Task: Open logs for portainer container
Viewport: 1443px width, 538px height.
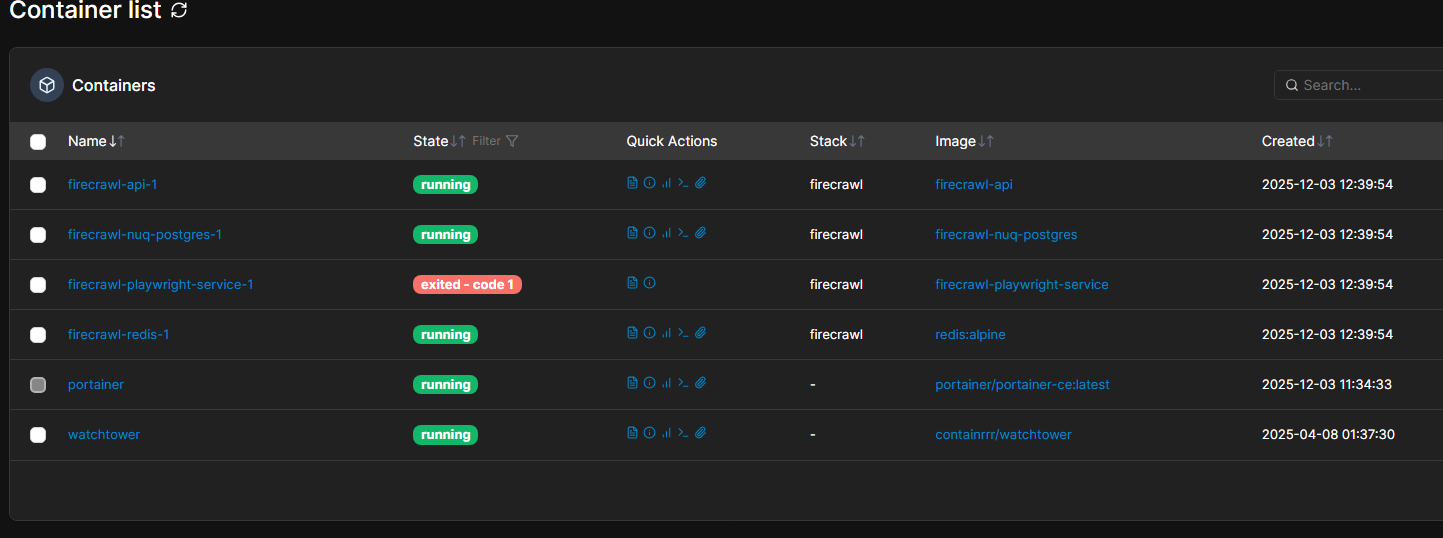Action: click(632, 383)
